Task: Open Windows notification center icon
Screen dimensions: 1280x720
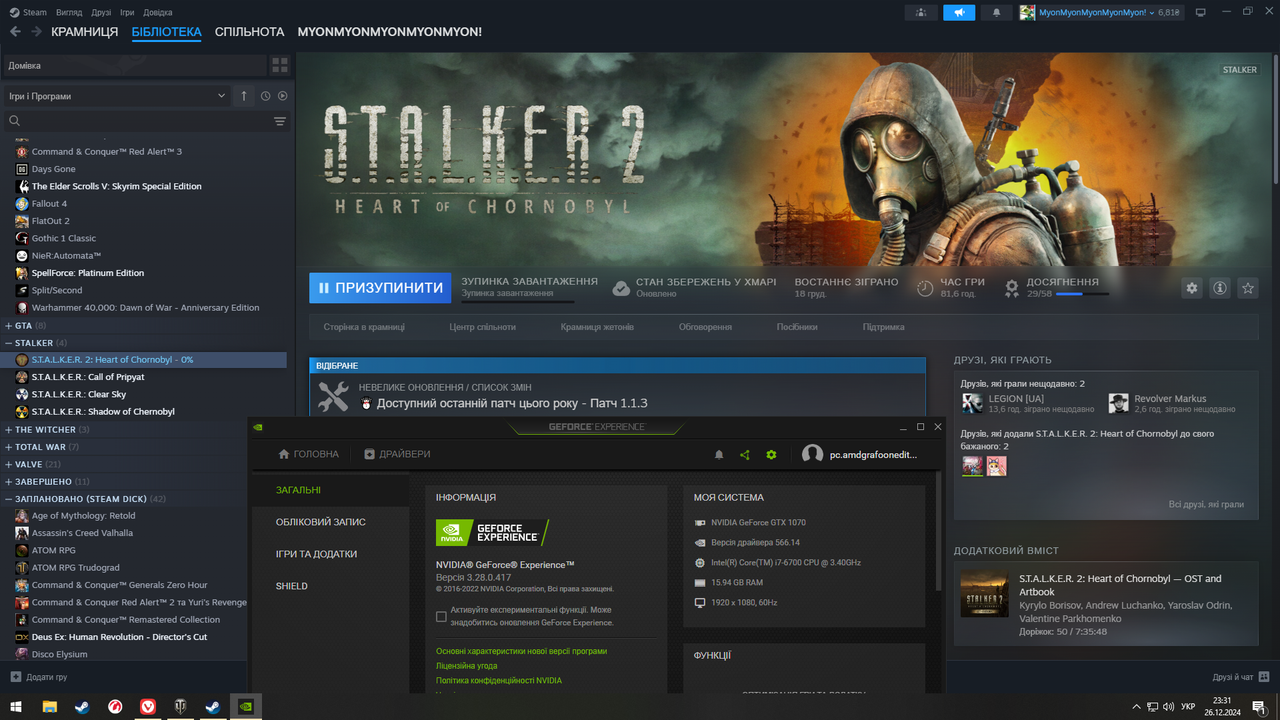Action: tap(1258, 706)
